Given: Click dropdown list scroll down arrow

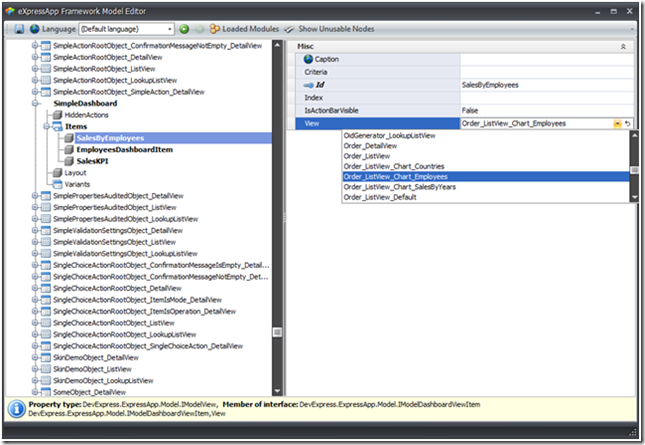Looking at the screenshot, I should (634, 198).
